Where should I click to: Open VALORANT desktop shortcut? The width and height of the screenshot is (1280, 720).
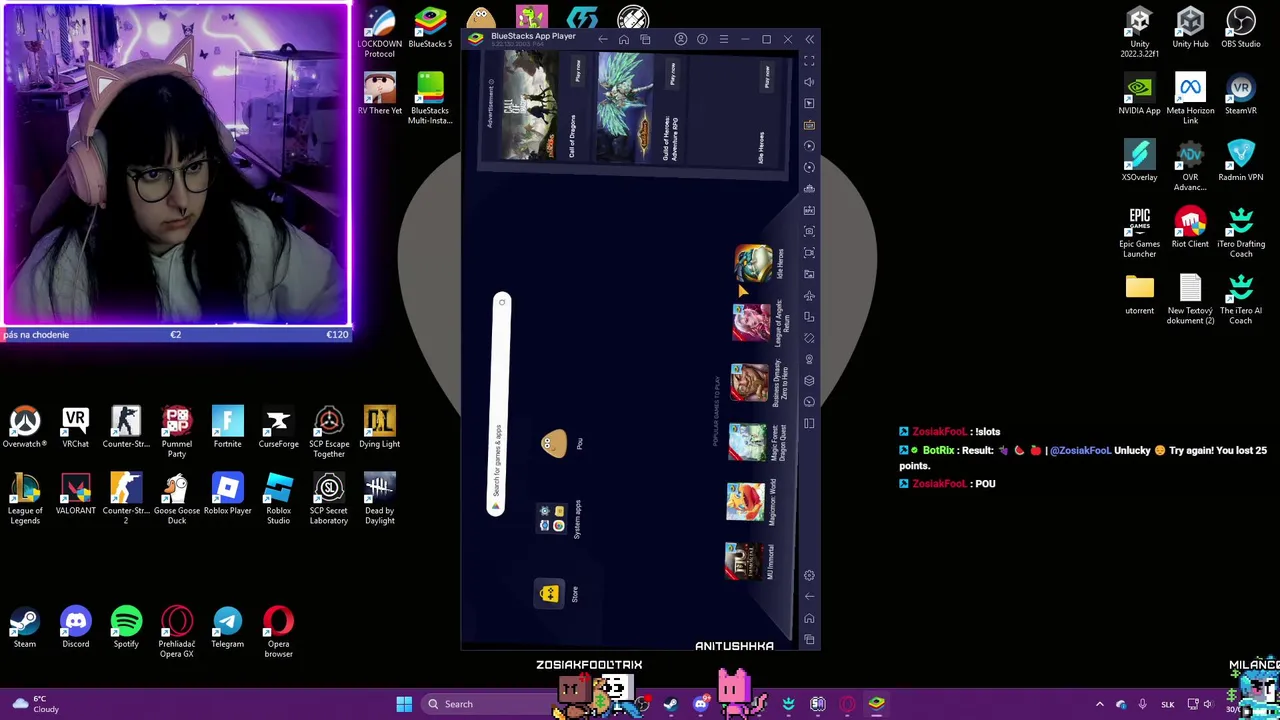(x=75, y=494)
